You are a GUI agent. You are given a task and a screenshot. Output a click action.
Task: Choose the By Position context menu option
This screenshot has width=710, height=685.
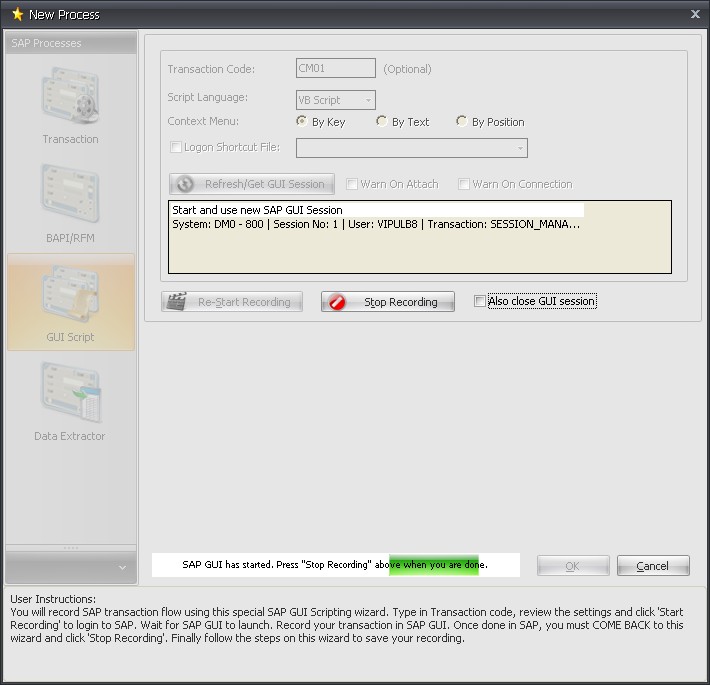pos(462,121)
